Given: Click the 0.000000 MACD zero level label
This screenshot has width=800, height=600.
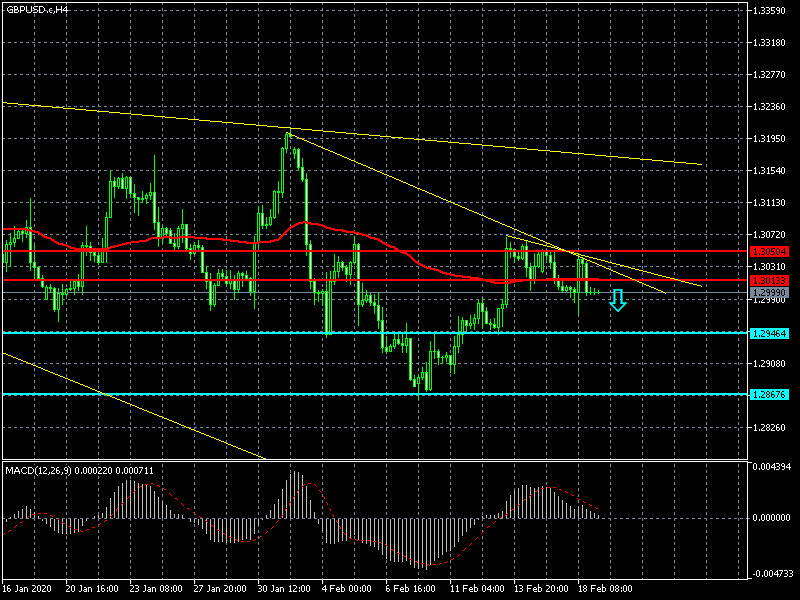Looking at the screenshot, I should pyautogui.click(x=771, y=517).
